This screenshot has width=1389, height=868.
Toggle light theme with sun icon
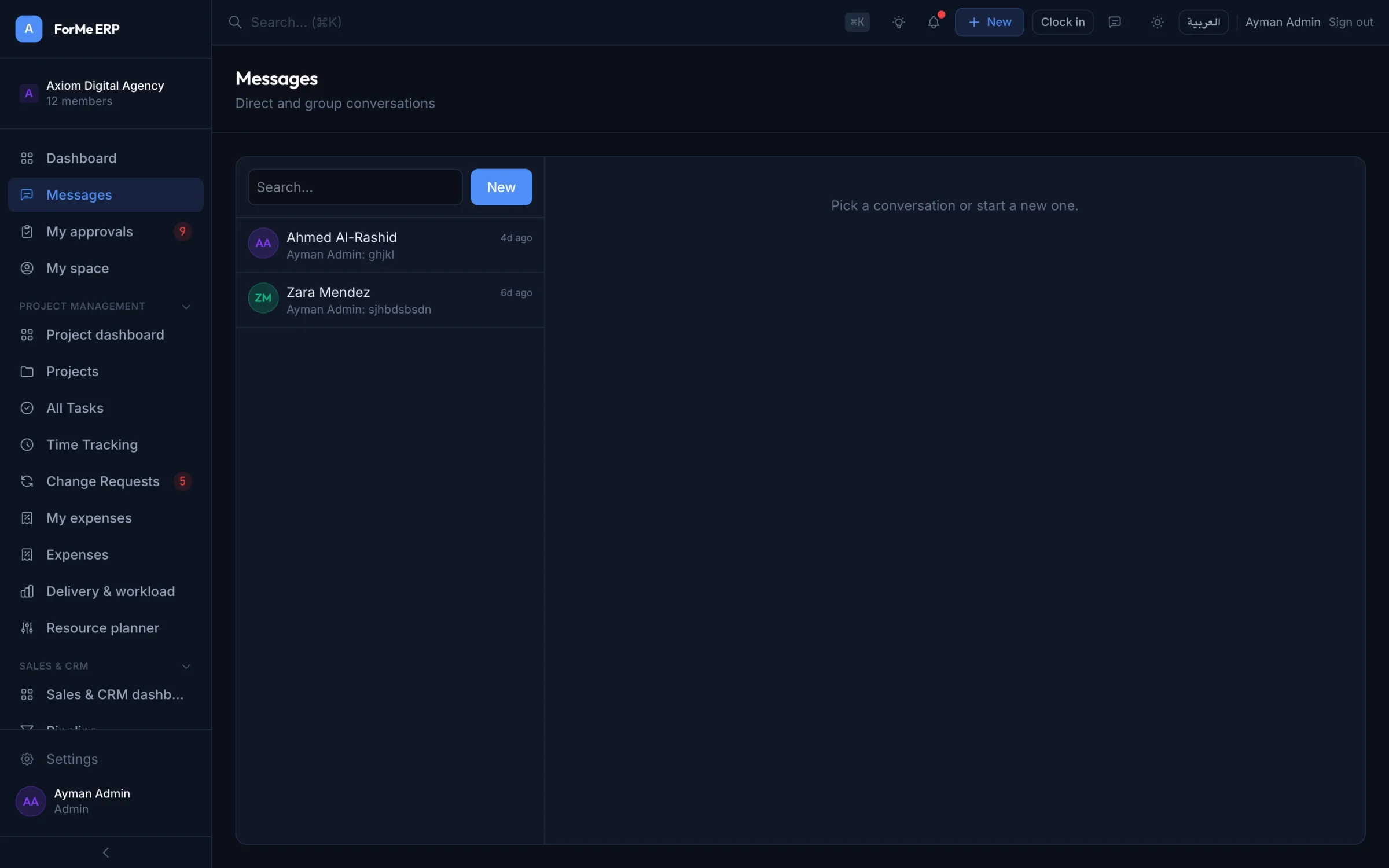1157,22
